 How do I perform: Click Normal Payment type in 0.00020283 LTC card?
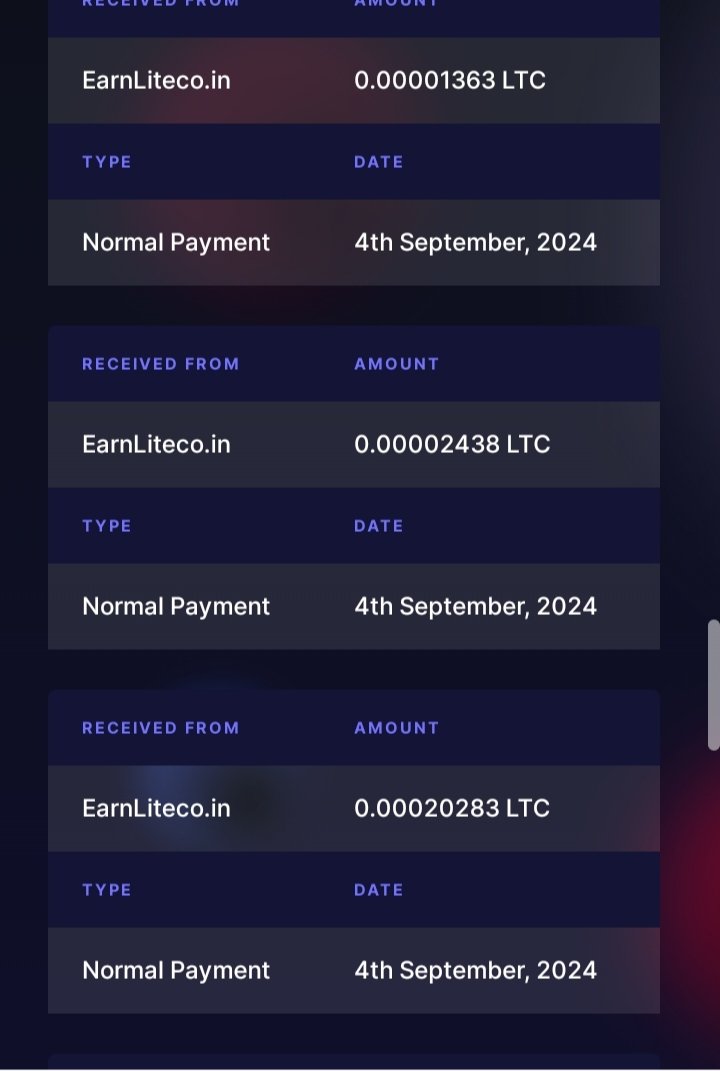[176, 971]
